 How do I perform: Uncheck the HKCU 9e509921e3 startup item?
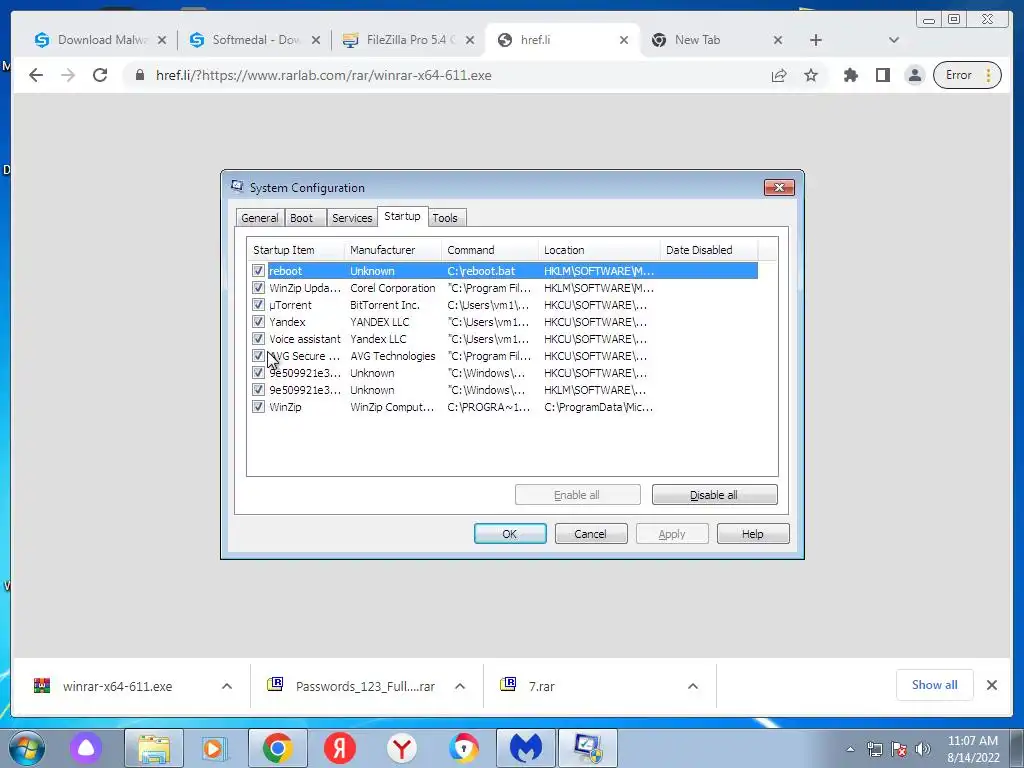[x=258, y=372]
